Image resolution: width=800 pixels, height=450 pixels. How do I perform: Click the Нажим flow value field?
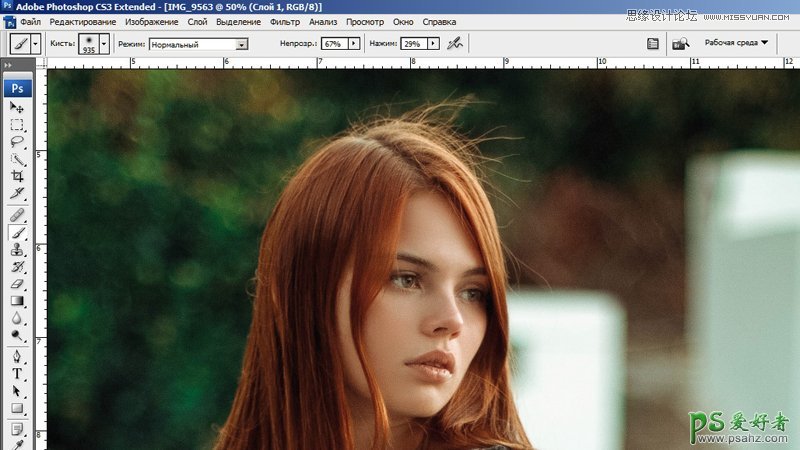click(413, 44)
